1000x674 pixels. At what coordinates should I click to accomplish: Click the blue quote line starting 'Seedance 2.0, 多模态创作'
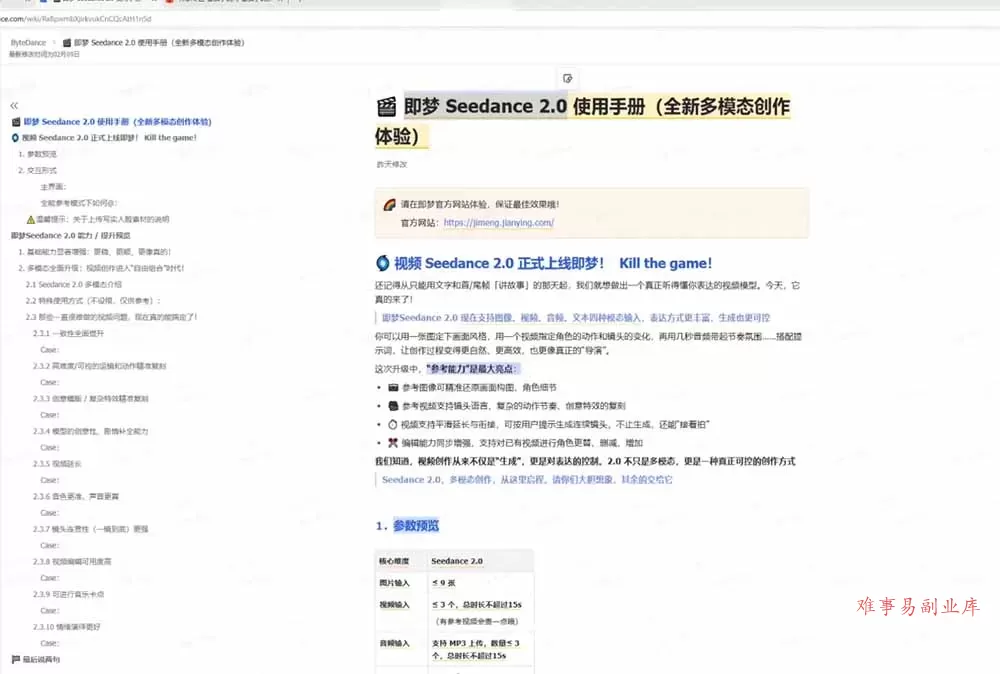click(527, 480)
